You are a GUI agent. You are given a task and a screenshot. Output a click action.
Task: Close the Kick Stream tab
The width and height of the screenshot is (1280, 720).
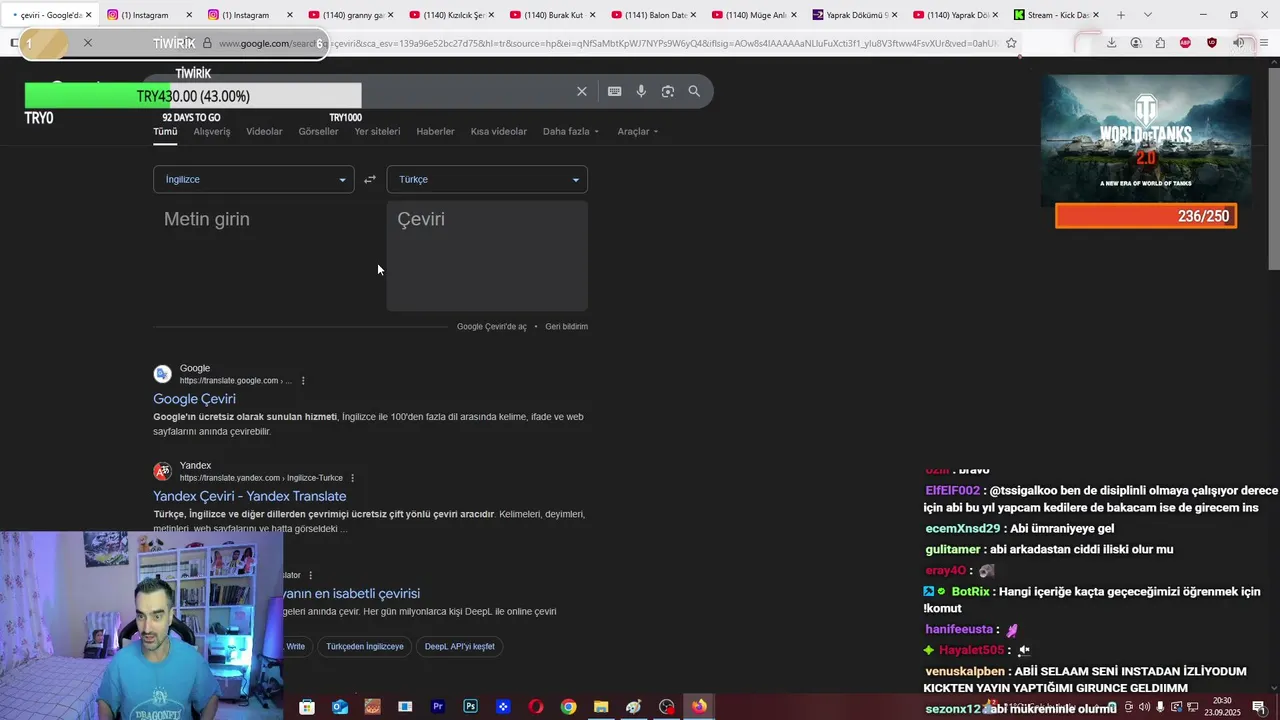pyautogui.click(x=1096, y=15)
